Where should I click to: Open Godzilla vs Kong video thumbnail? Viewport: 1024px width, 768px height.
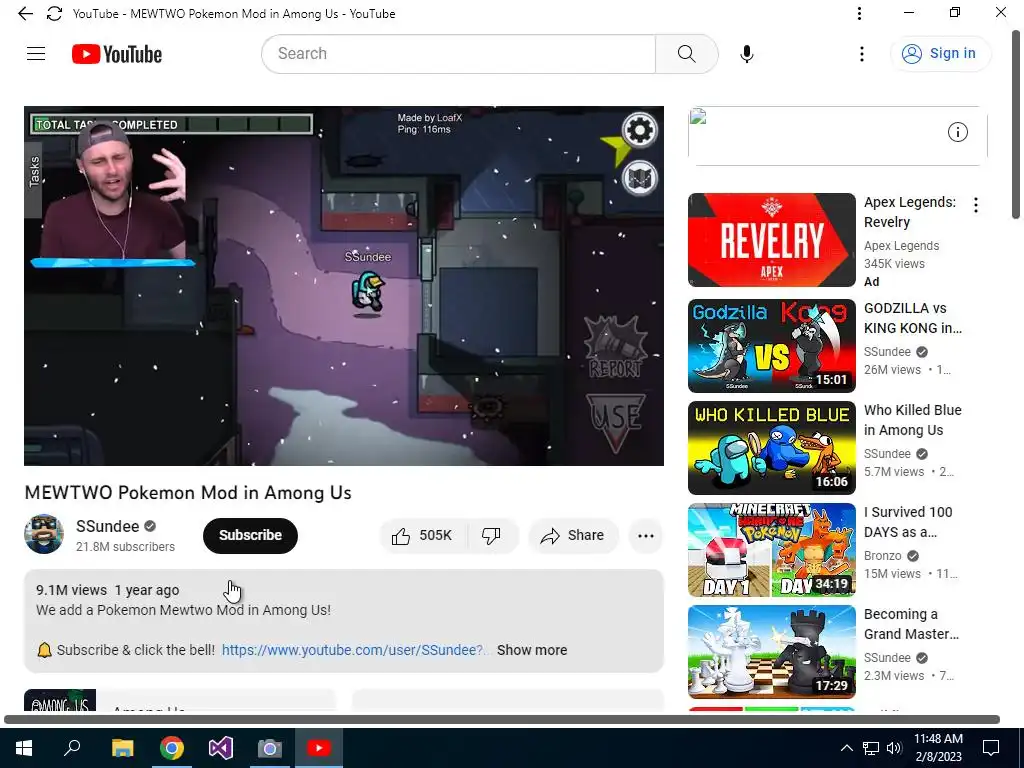click(x=771, y=345)
